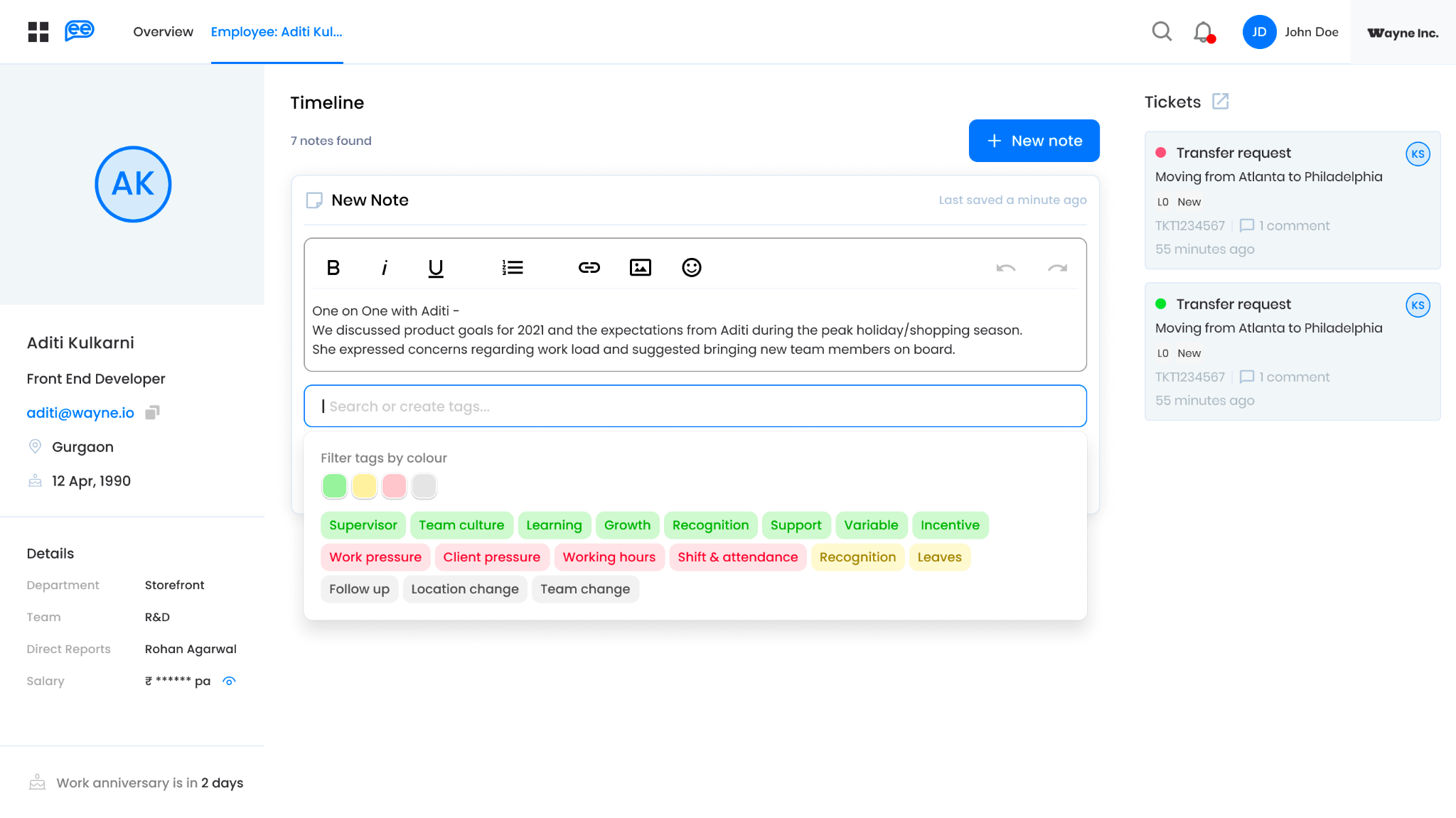Open the app grid menu
1456x818 pixels.
tap(38, 32)
